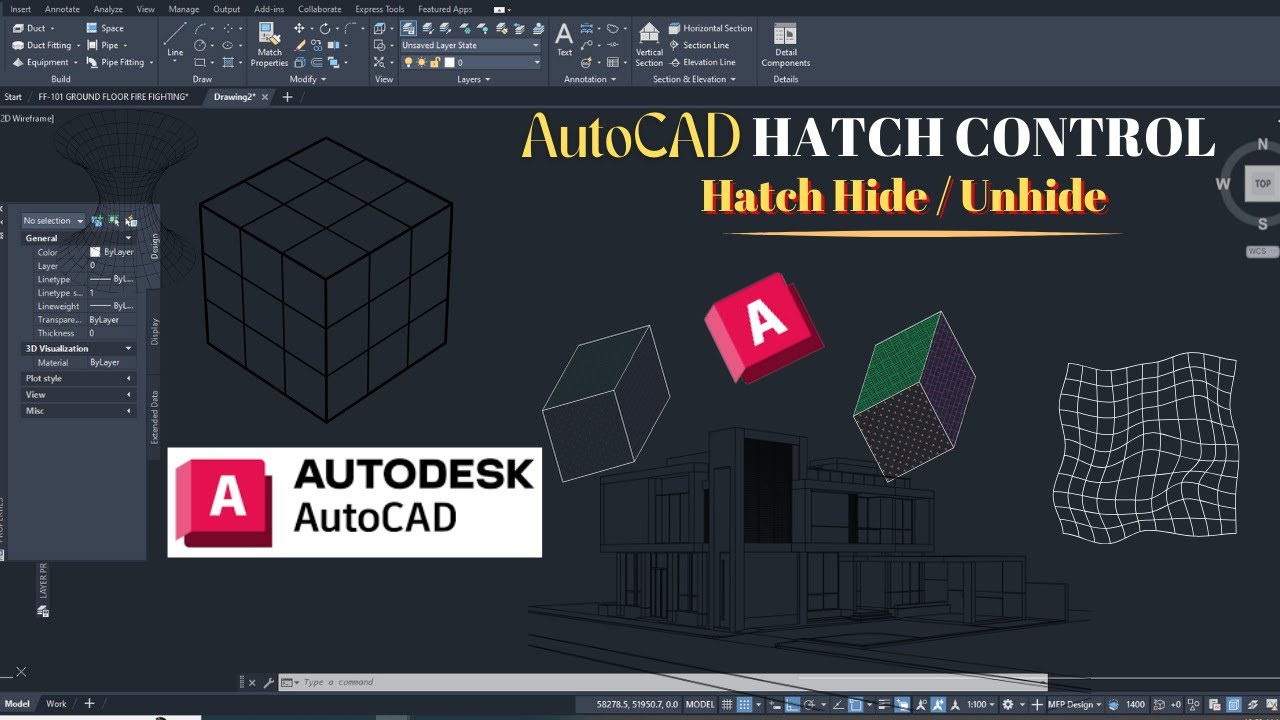
Task: Click the Vertical Section tool
Action: pos(649,45)
